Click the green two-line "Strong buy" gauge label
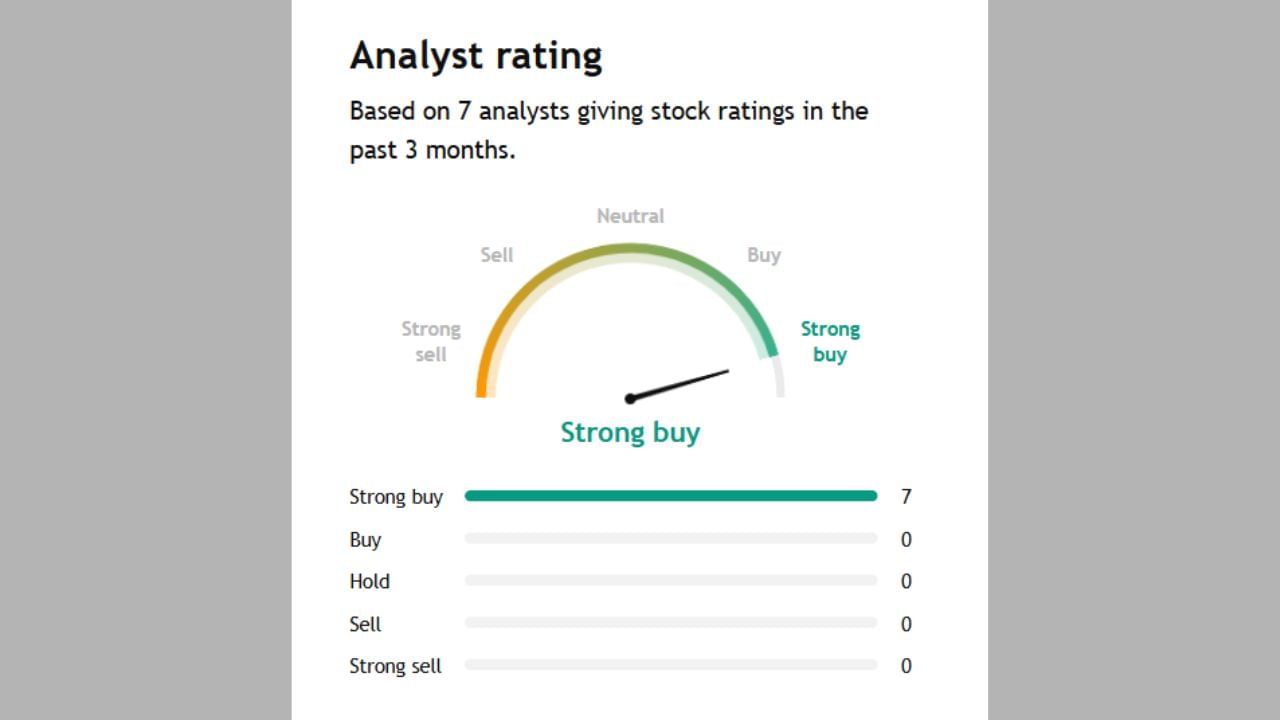 coord(830,342)
